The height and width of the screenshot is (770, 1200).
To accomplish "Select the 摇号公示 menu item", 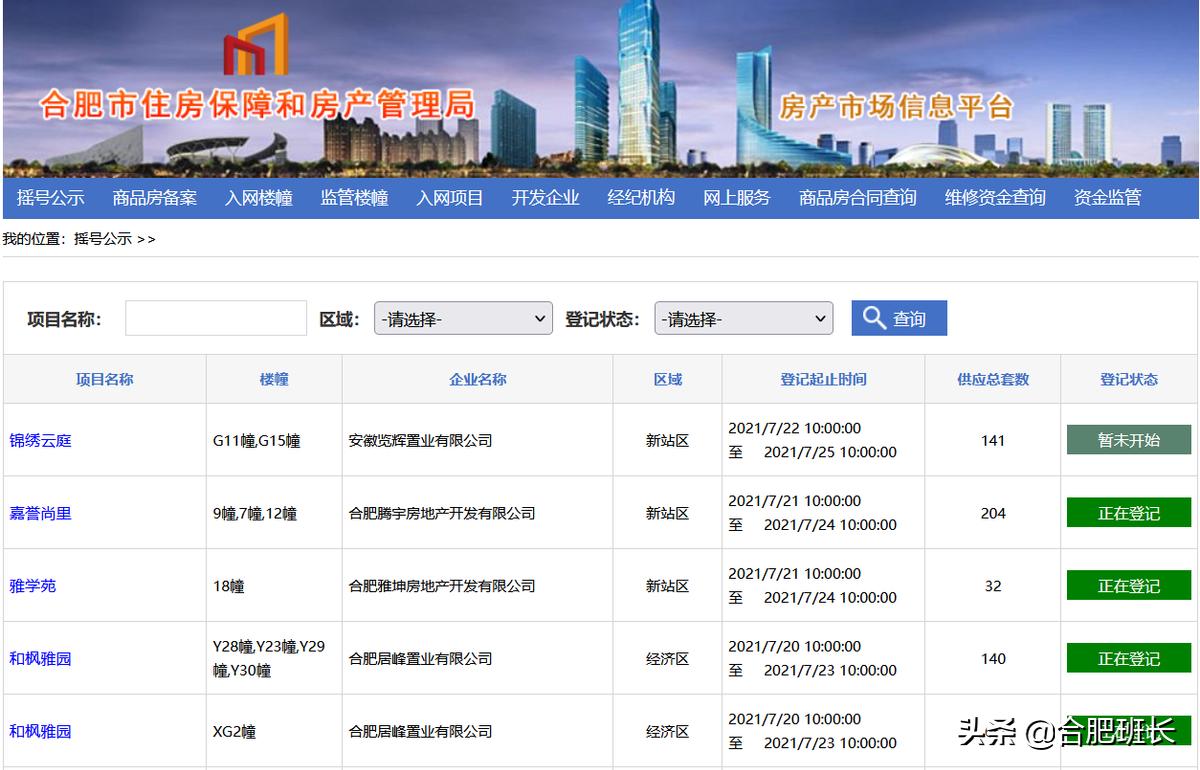I will point(50,197).
